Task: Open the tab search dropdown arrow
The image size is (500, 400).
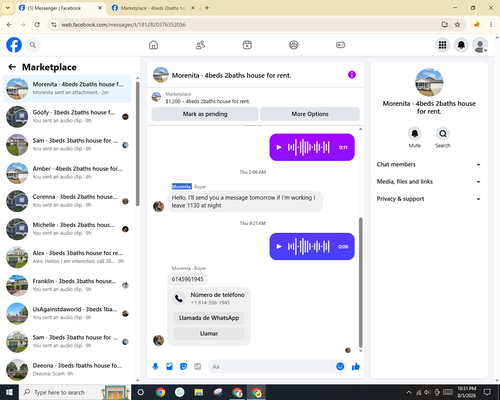Action: (8, 8)
